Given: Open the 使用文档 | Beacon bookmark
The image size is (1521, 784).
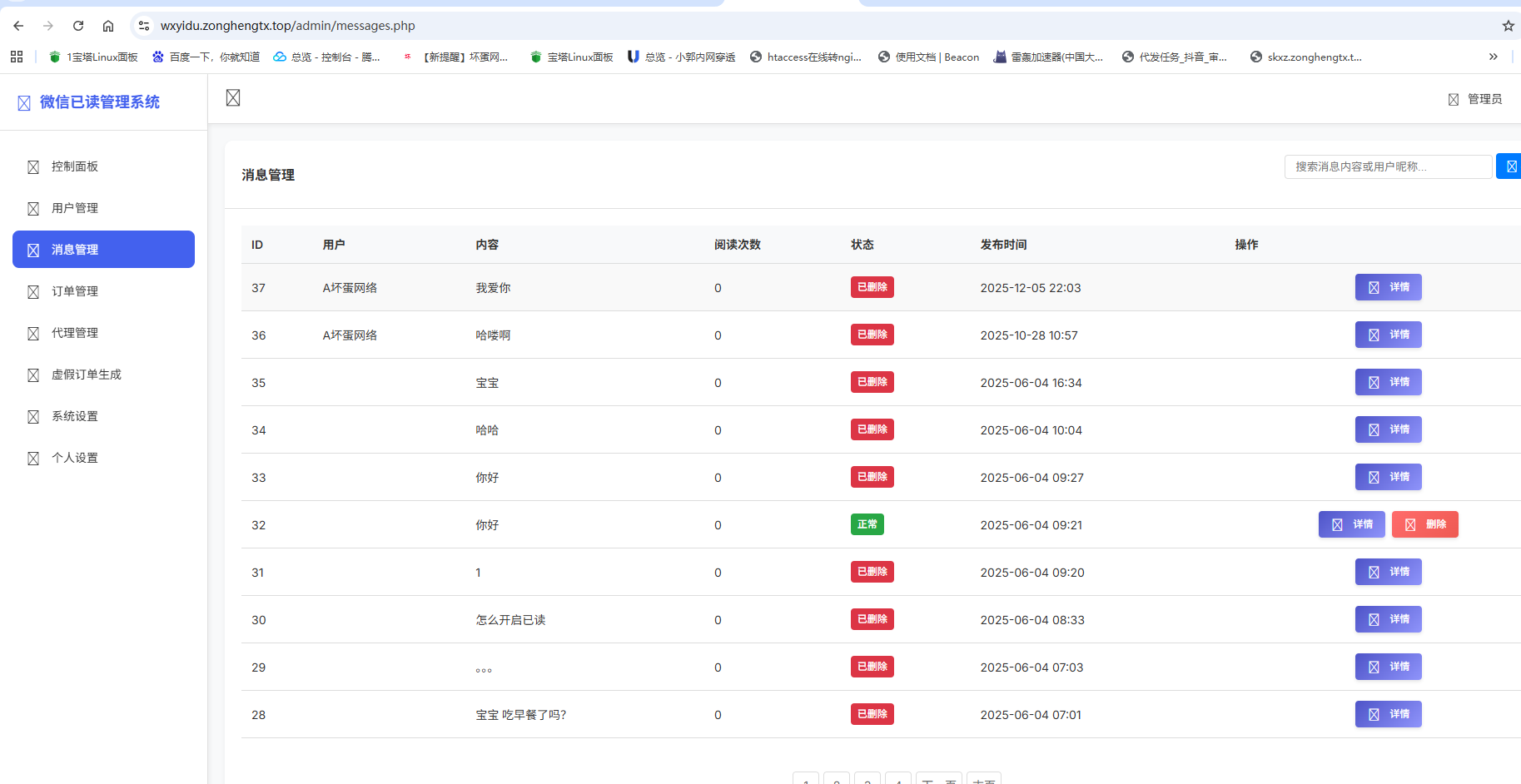Looking at the screenshot, I should [x=928, y=57].
